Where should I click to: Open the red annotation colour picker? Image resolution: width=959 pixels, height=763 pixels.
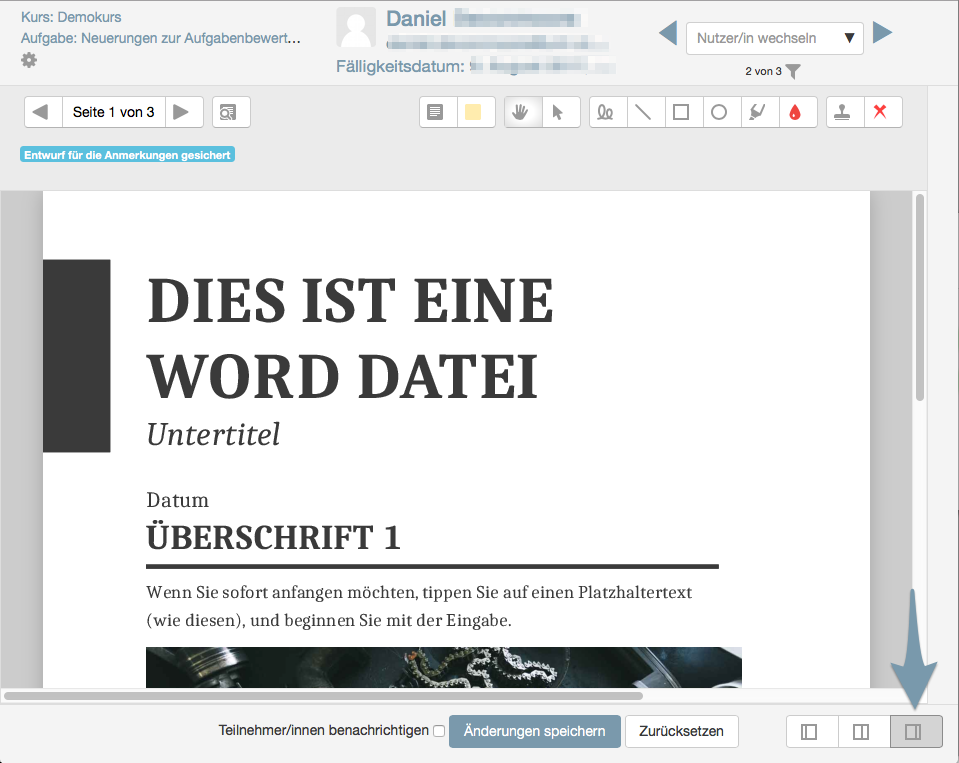click(x=795, y=112)
